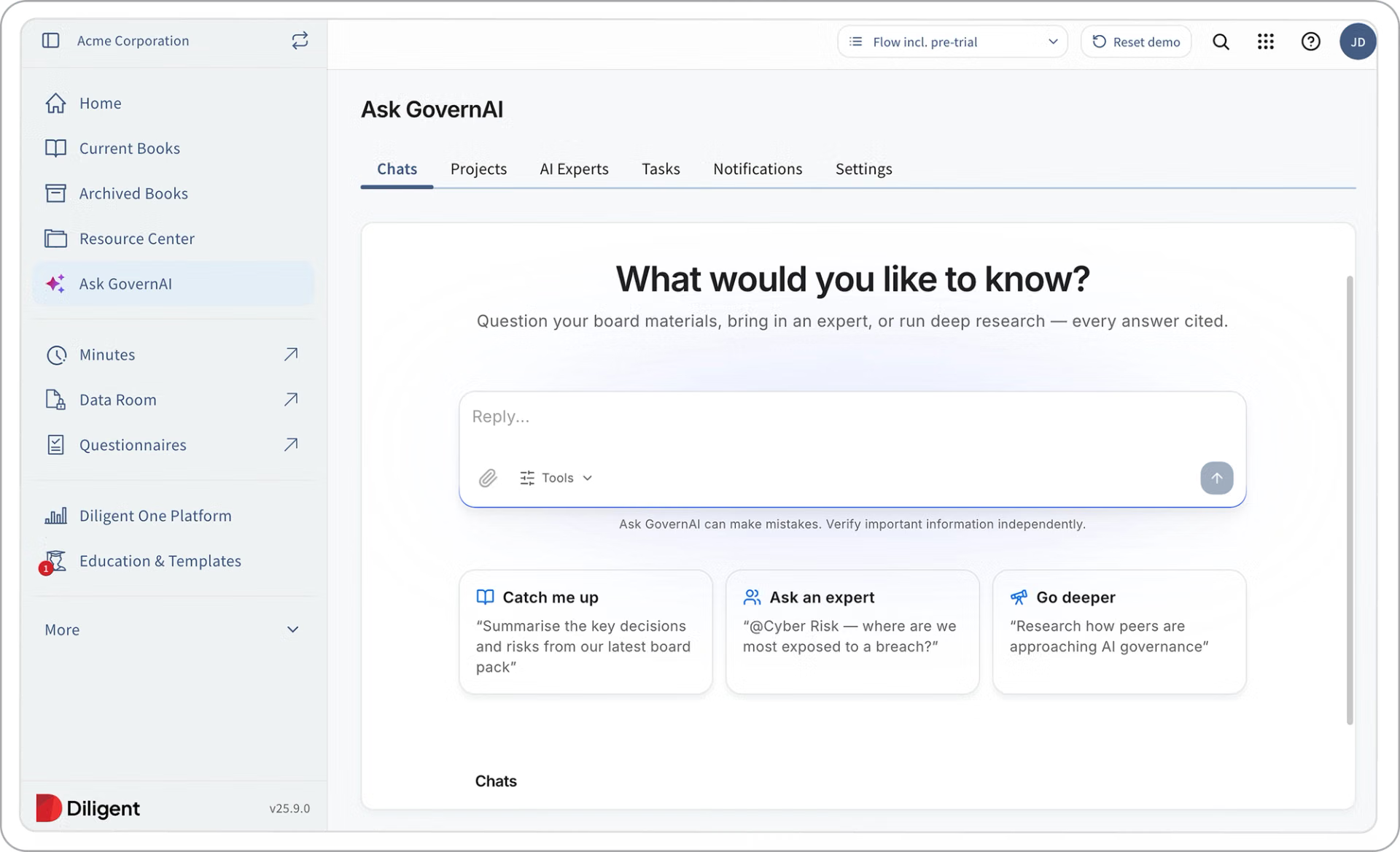The height and width of the screenshot is (852, 1400).
Task: Open the Flow incl. pre-trial dropdown
Action: pos(952,42)
